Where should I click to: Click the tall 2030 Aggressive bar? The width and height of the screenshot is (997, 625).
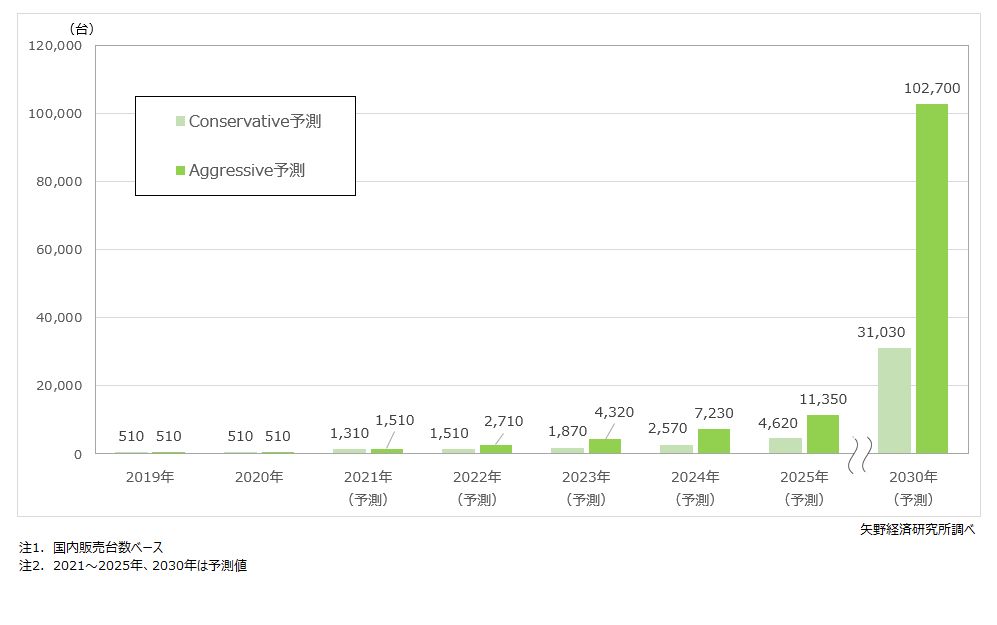click(x=931, y=280)
